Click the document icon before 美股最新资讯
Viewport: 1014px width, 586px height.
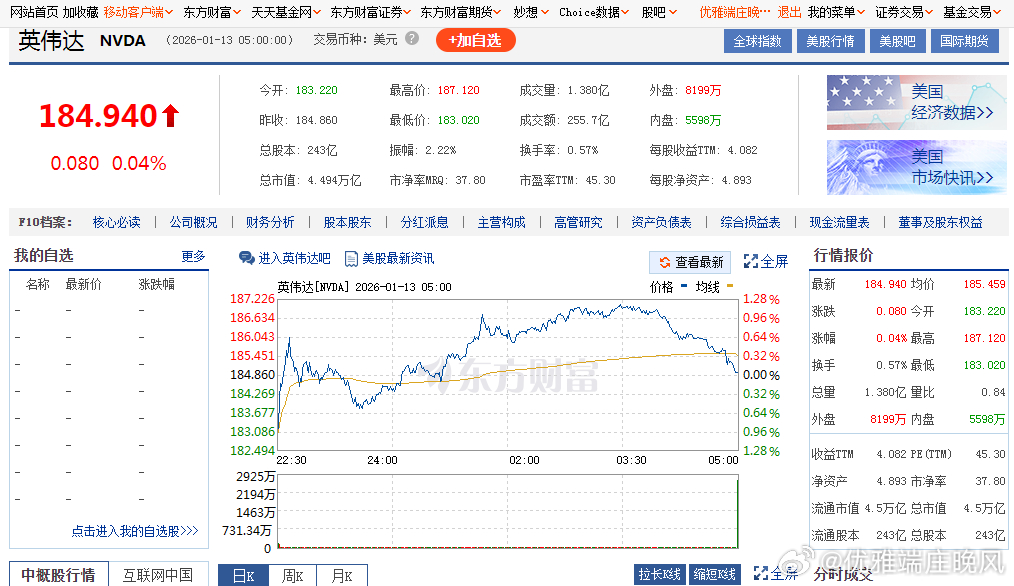(351, 259)
